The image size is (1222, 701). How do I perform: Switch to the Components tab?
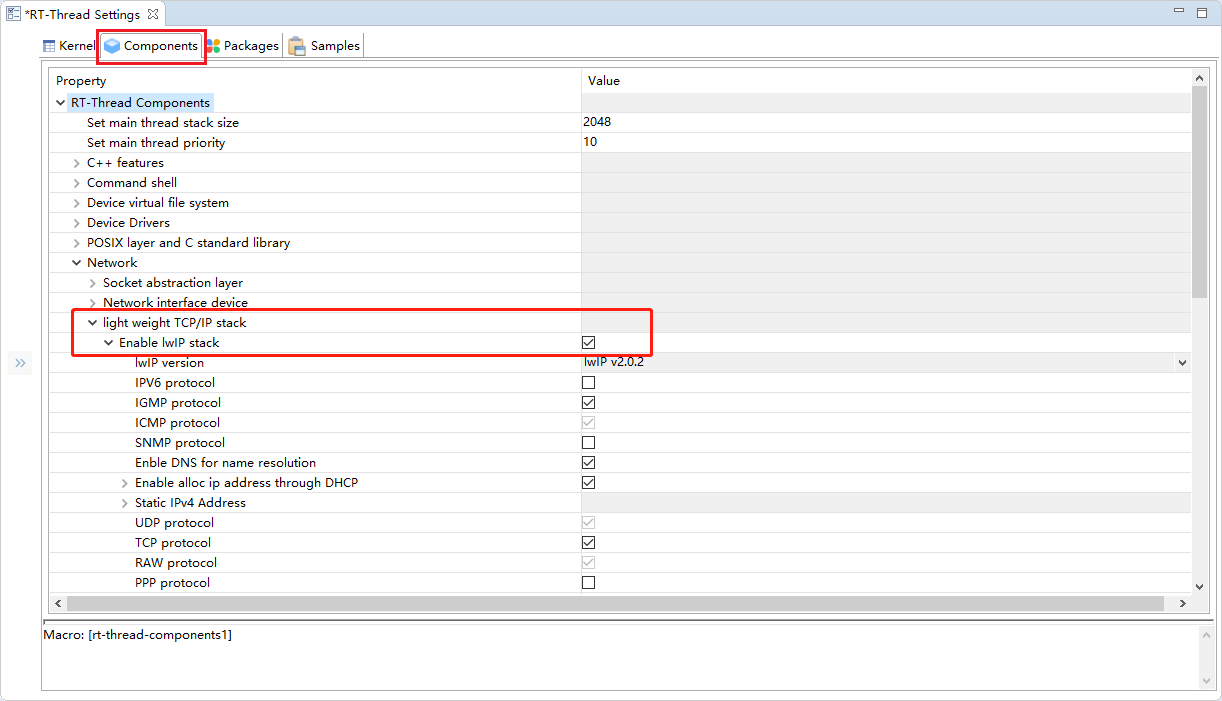pos(152,46)
